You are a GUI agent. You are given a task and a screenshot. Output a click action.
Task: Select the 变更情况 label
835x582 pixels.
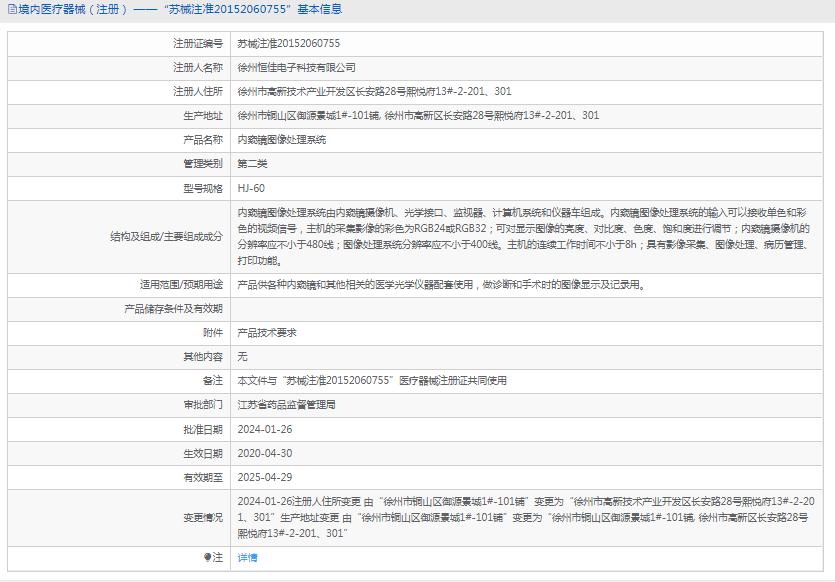pyautogui.click(x=203, y=518)
